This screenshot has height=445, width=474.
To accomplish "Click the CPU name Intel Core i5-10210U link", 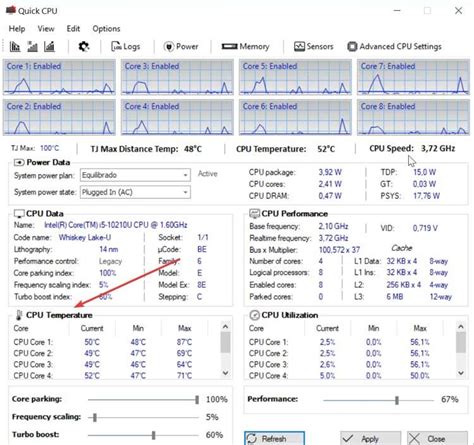I will click(116, 225).
